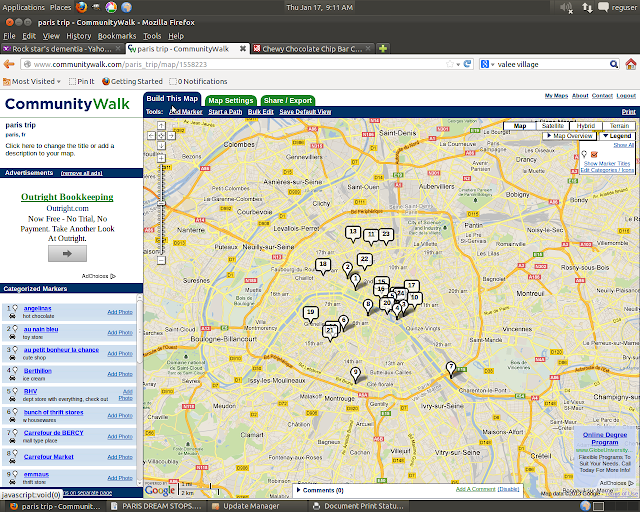Open the Applications menu in top panel
The width and height of the screenshot is (640, 512).
(x=23, y=7)
